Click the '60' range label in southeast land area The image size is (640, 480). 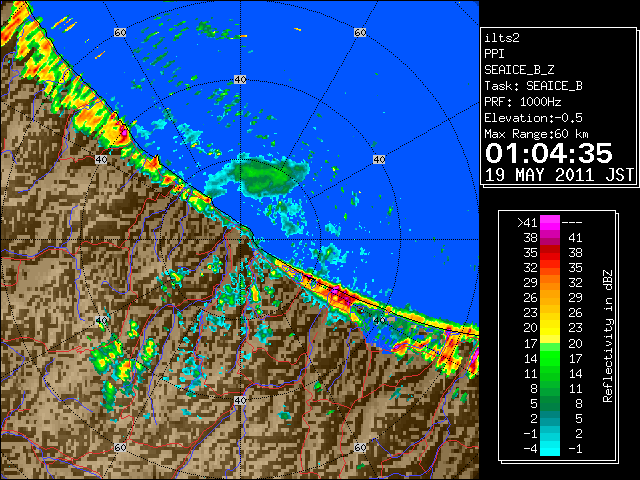(x=360, y=448)
